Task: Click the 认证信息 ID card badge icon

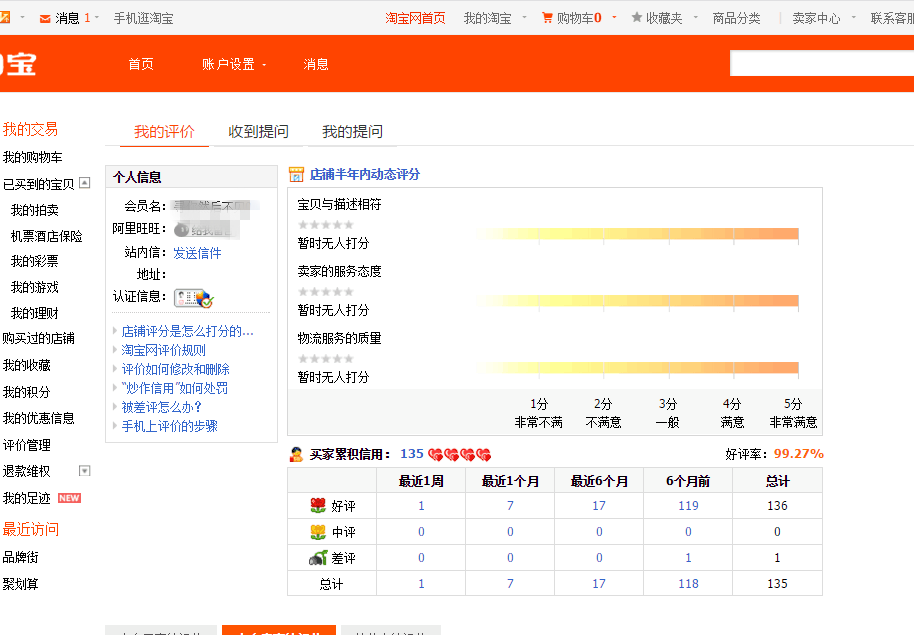Action: [194, 298]
